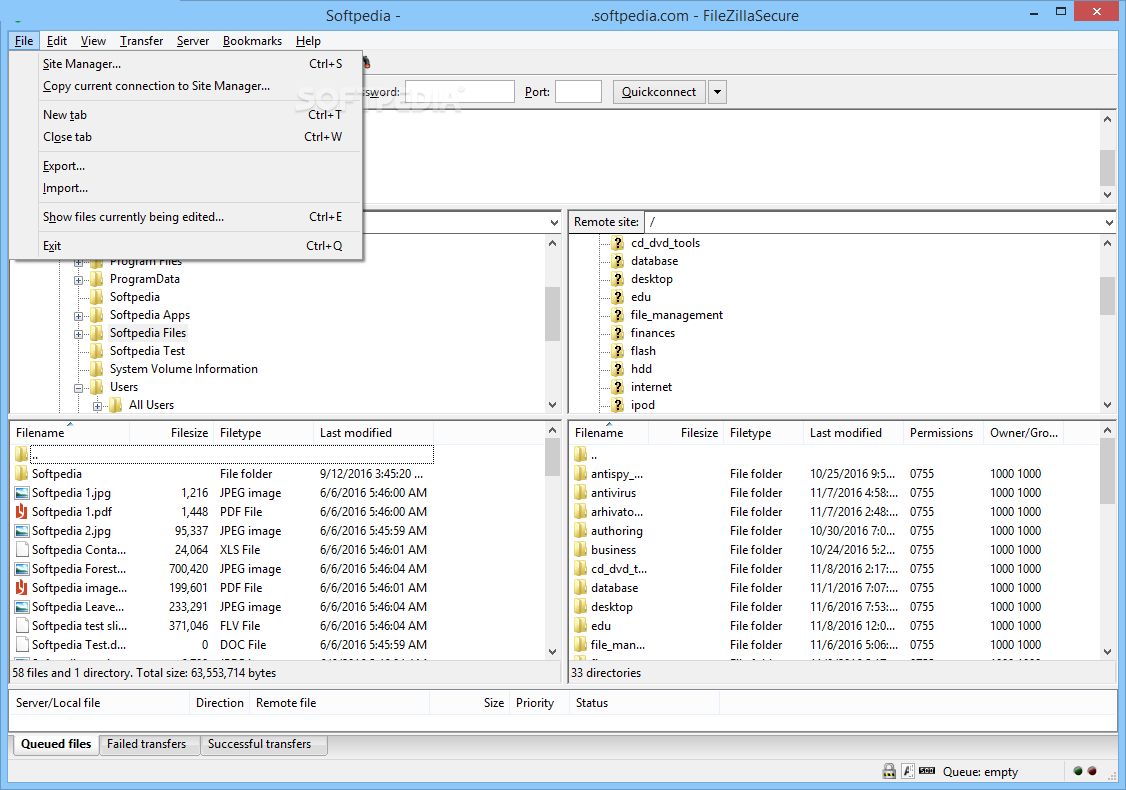Image resolution: width=1126 pixels, height=790 pixels.
Task: Click the question-mark folder icon for flash
Action: click(x=618, y=350)
